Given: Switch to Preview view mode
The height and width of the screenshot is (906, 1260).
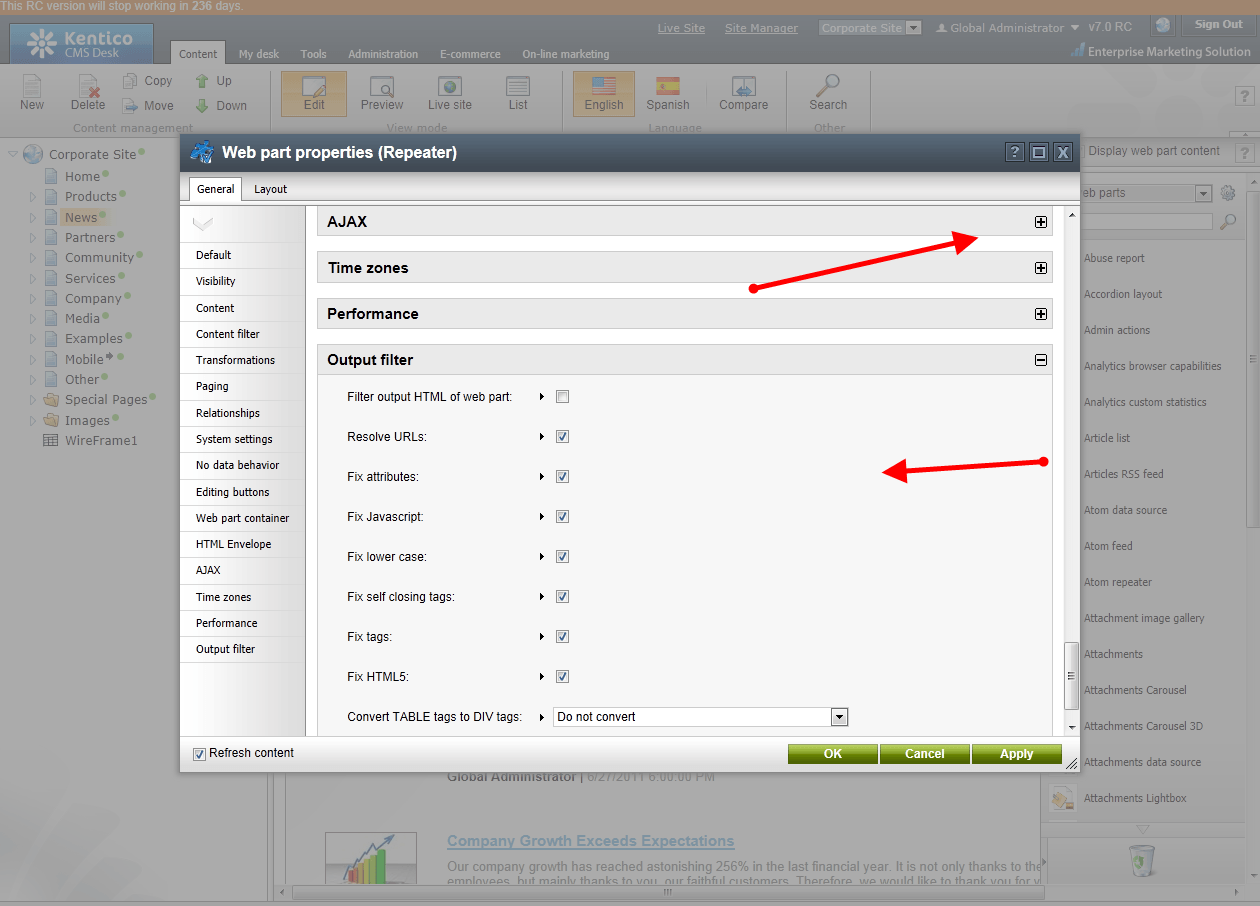Looking at the screenshot, I should [x=382, y=93].
